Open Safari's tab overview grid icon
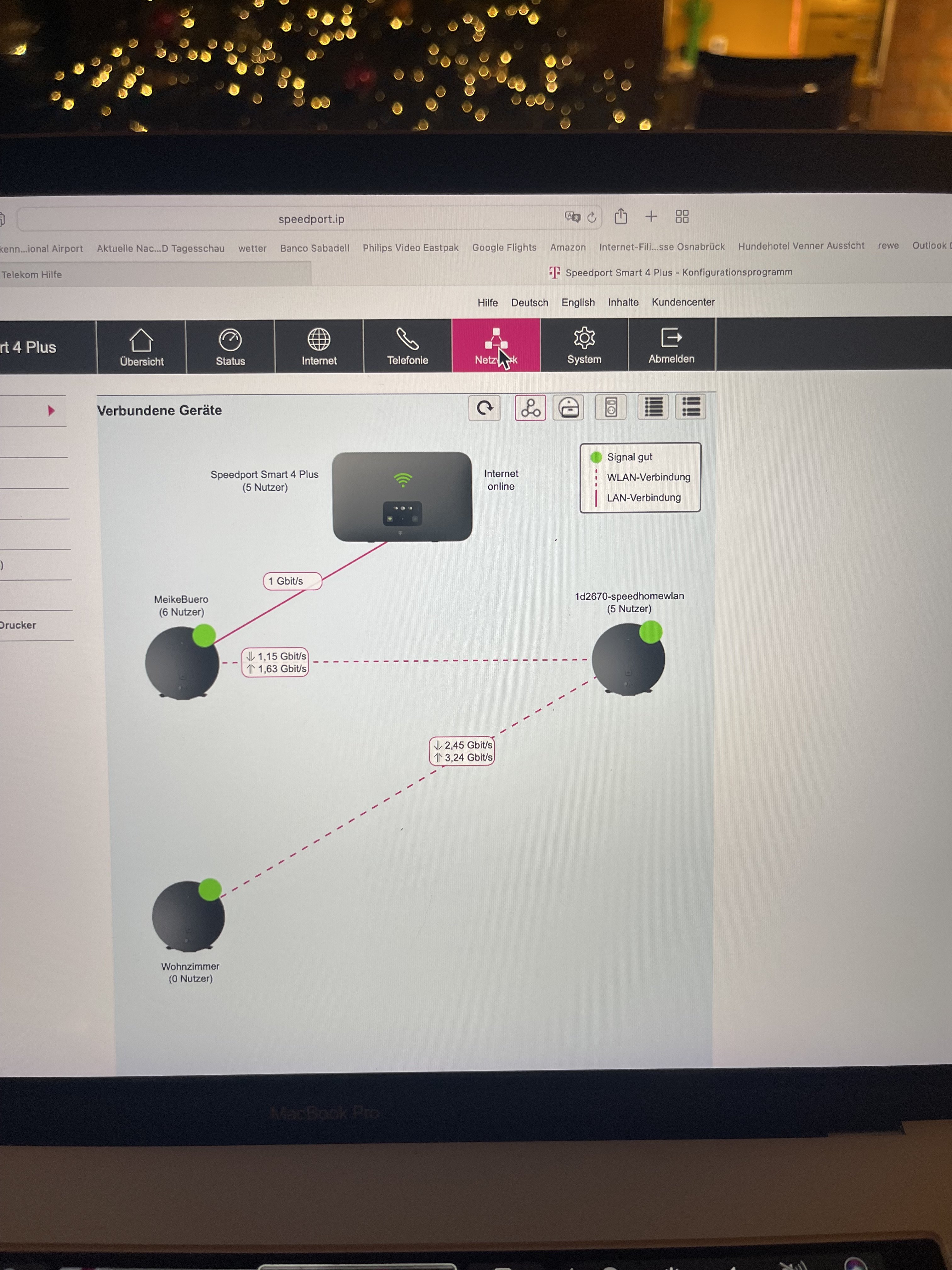Image resolution: width=952 pixels, height=1270 pixels. [682, 216]
